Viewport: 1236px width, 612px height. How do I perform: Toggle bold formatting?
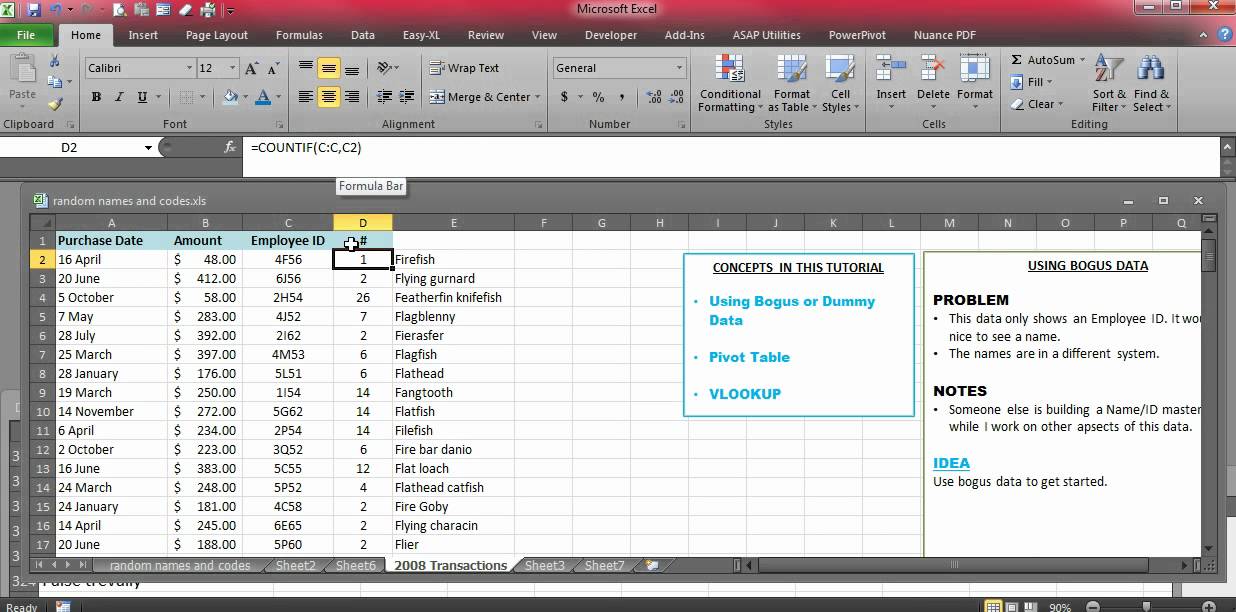pos(96,98)
